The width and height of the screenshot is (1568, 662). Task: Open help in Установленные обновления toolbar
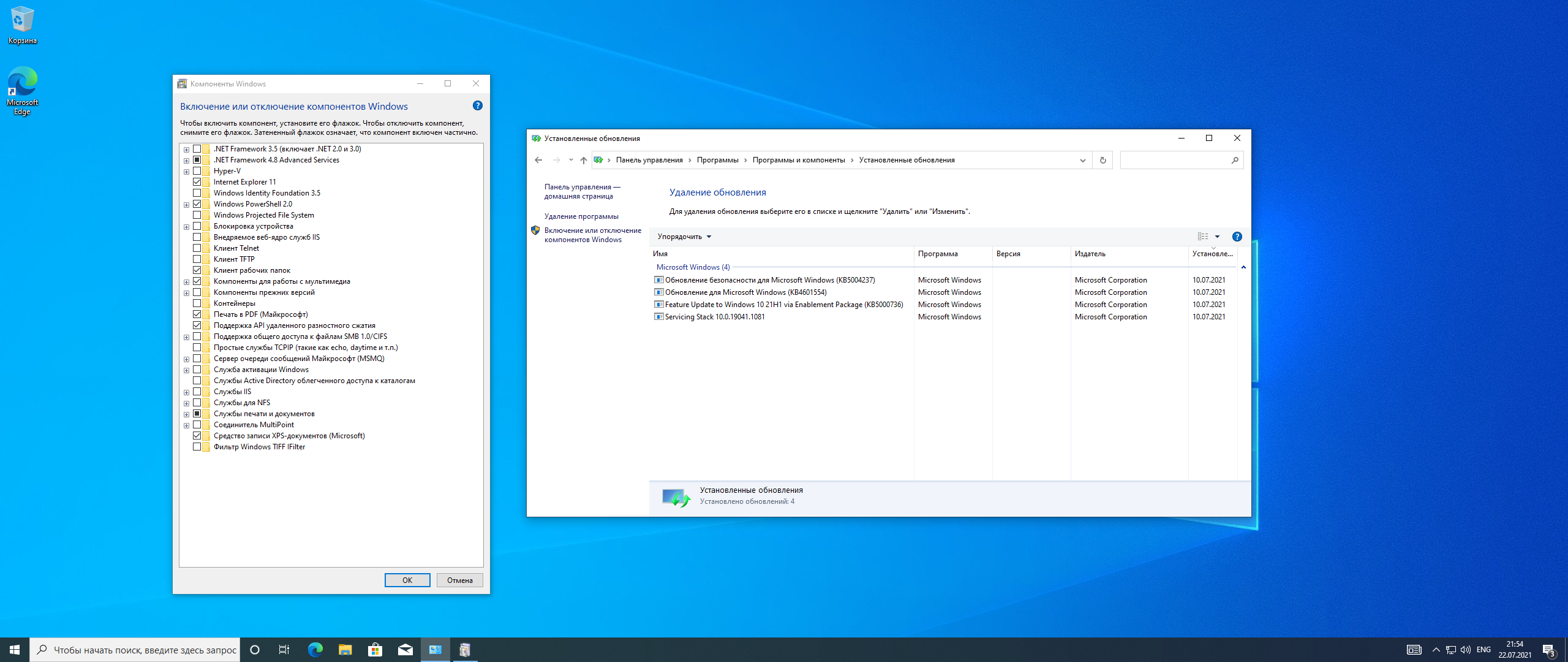[1237, 237]
